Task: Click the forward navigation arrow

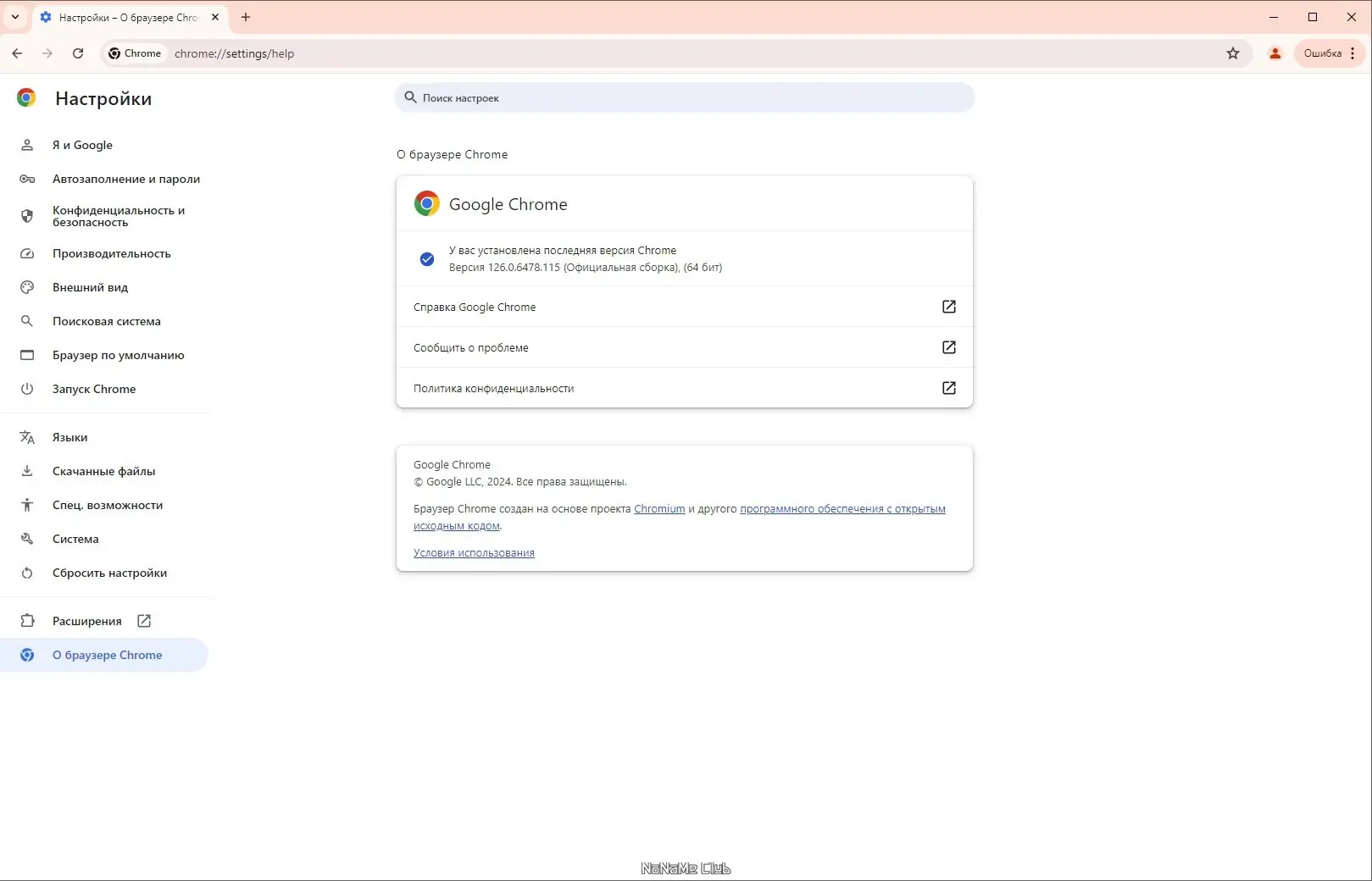Action: click(x=47, y=53)
